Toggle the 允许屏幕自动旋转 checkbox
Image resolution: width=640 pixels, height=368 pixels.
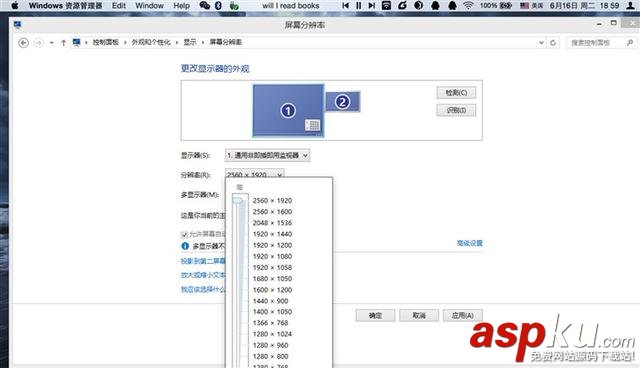click(184, 235)
